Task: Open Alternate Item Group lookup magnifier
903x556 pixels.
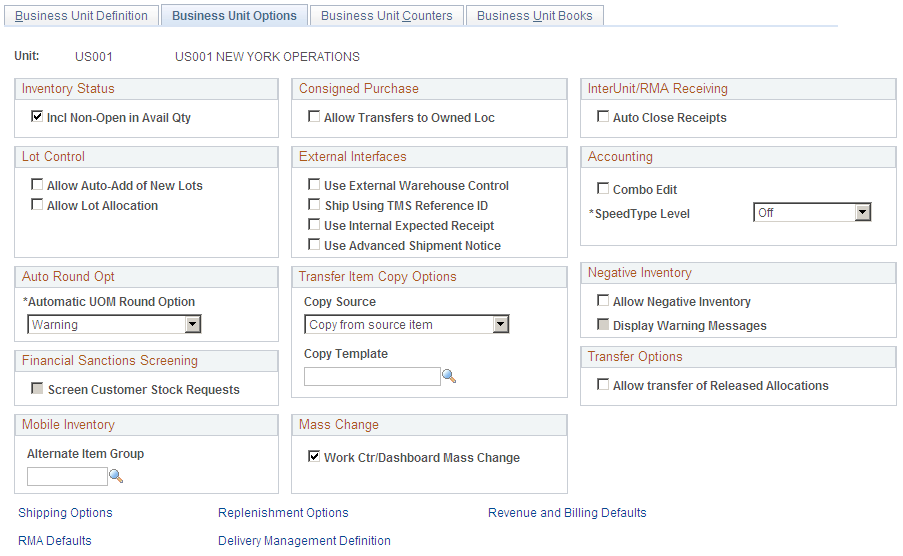Action: 116,476
